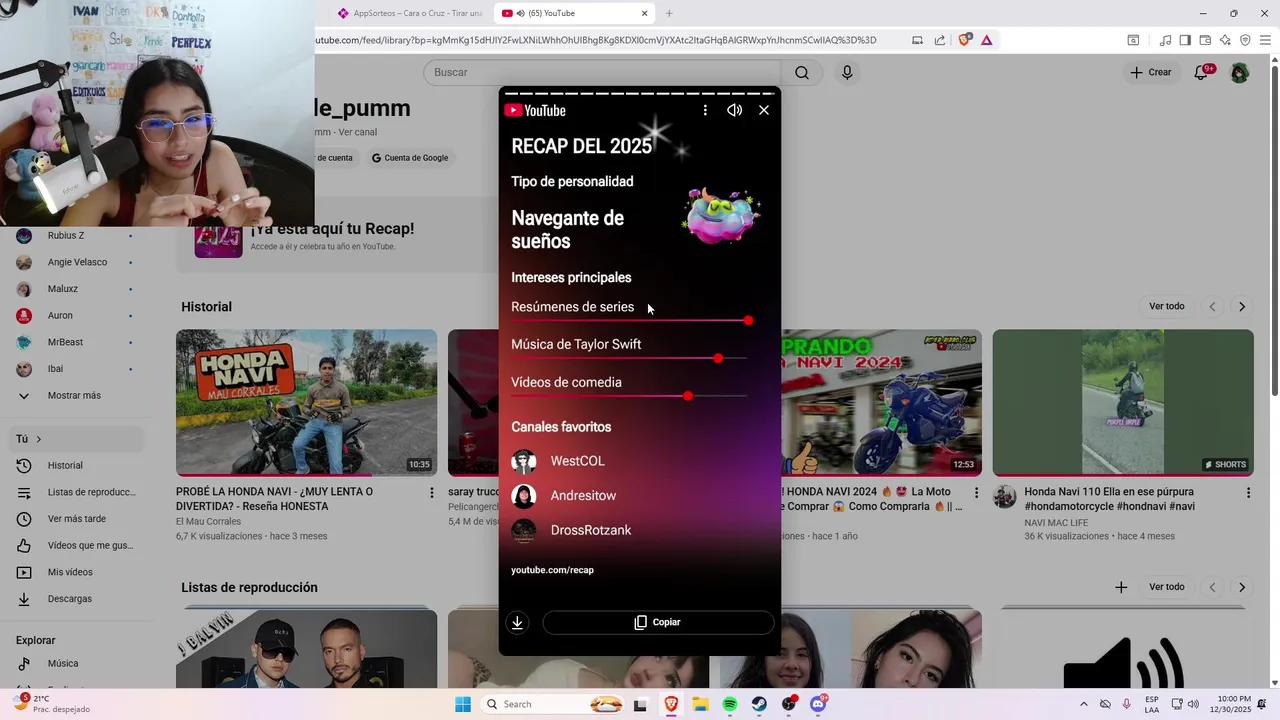This screenshot has width=1280, height=720.
Task: Open Vídeos que me gustan in sidebar
Action: (76, 545)
